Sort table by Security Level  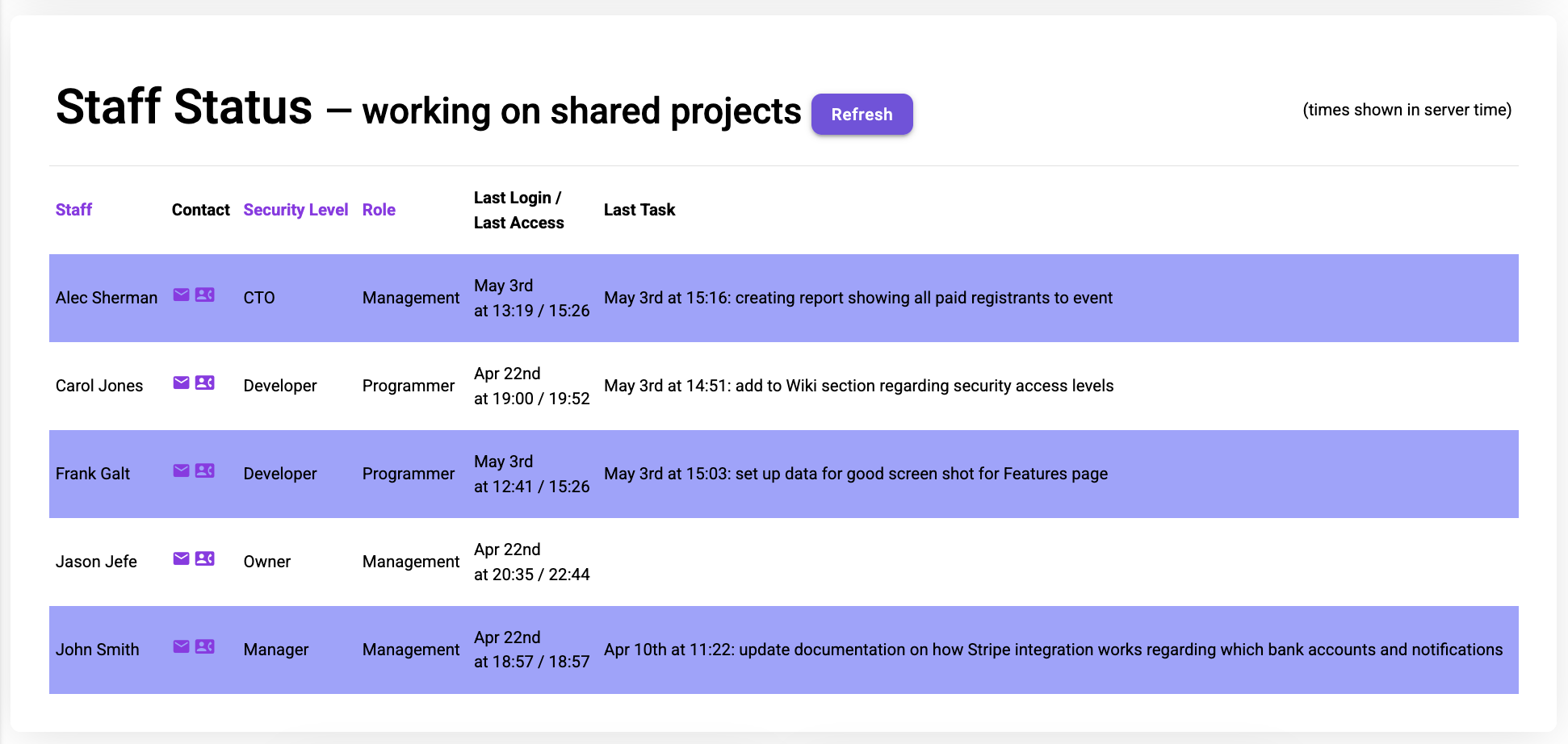[296, 209]
